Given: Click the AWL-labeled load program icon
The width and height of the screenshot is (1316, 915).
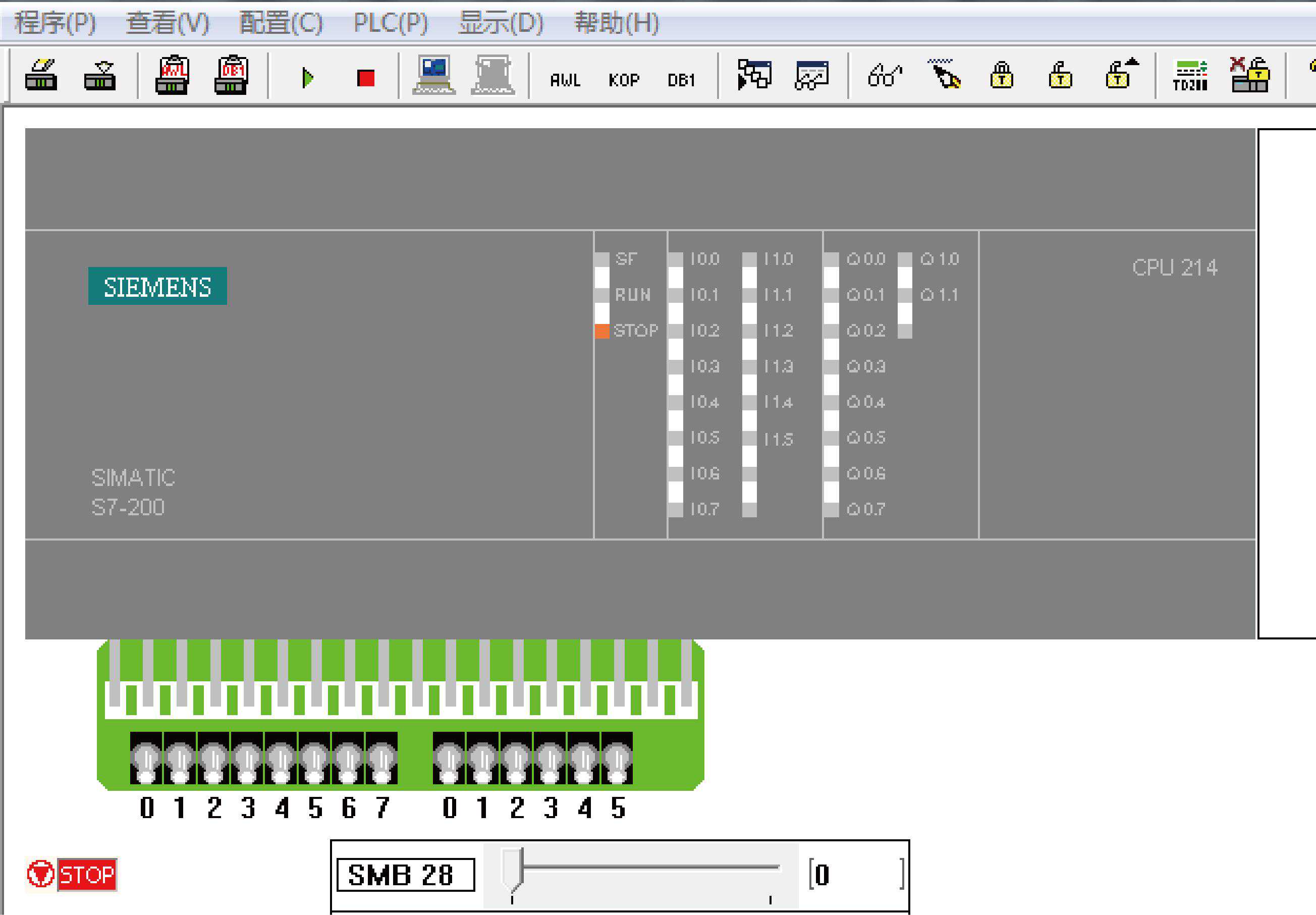Looking at the screenshot, I should coord(172,75).
